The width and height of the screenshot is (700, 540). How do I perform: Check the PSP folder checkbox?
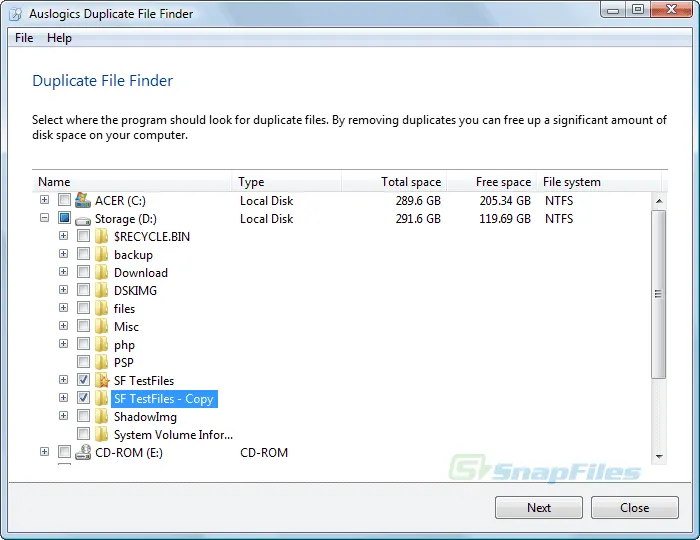click(x=83, y=361)
